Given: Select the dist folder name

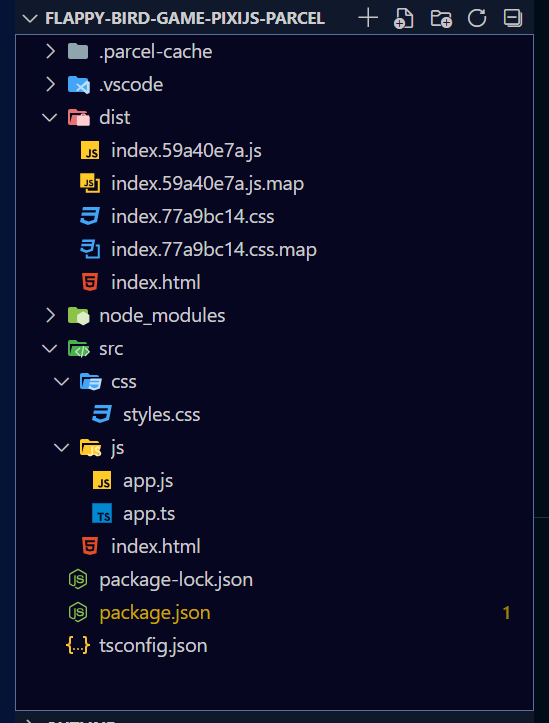Looking at the screenshot, I should tap(115, 118).
